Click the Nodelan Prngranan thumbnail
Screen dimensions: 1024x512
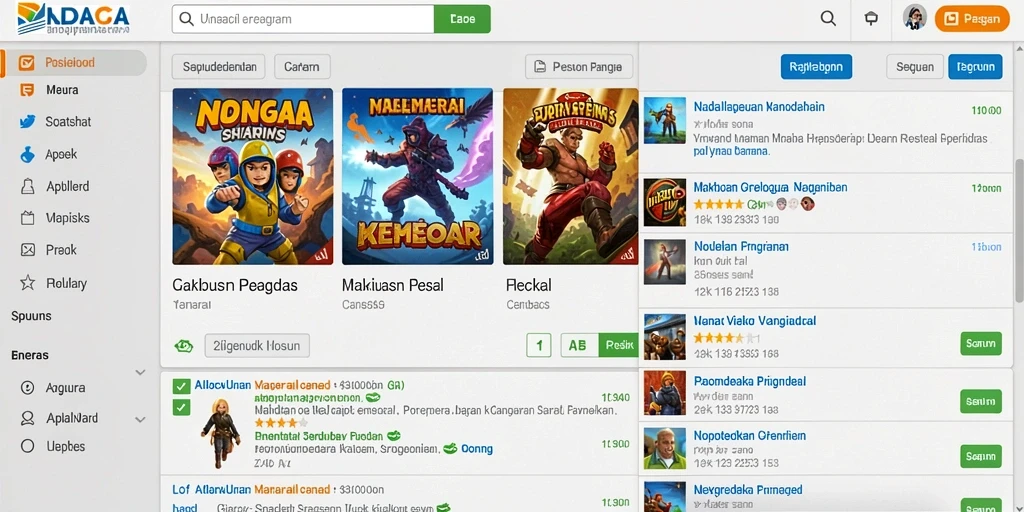tap(665, 262)
